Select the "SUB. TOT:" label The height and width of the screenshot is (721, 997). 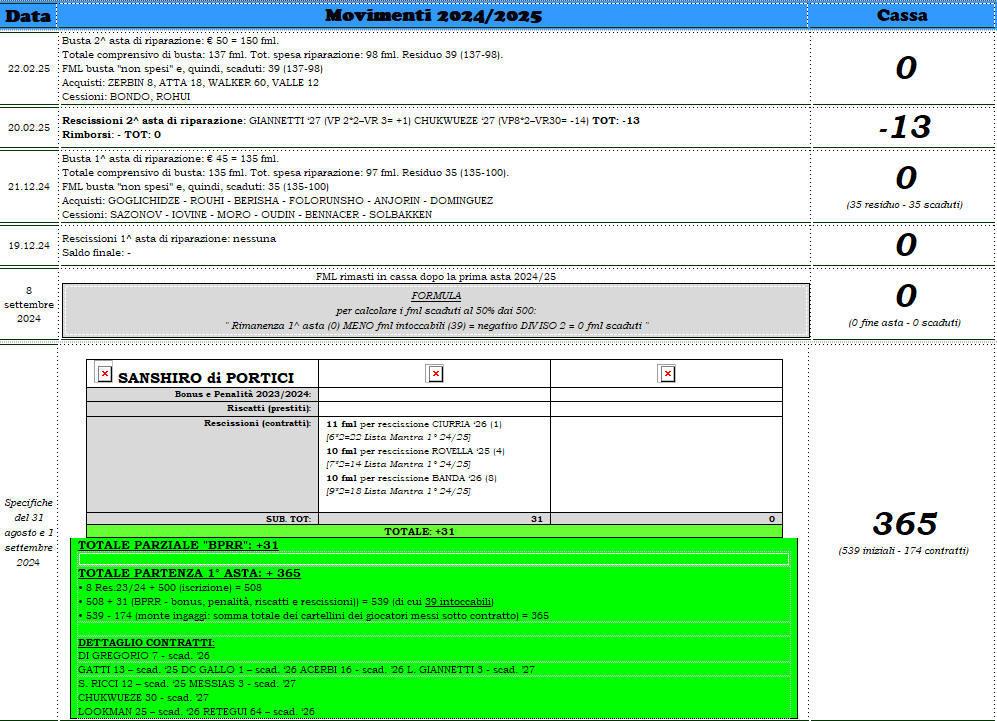point(289,519)
